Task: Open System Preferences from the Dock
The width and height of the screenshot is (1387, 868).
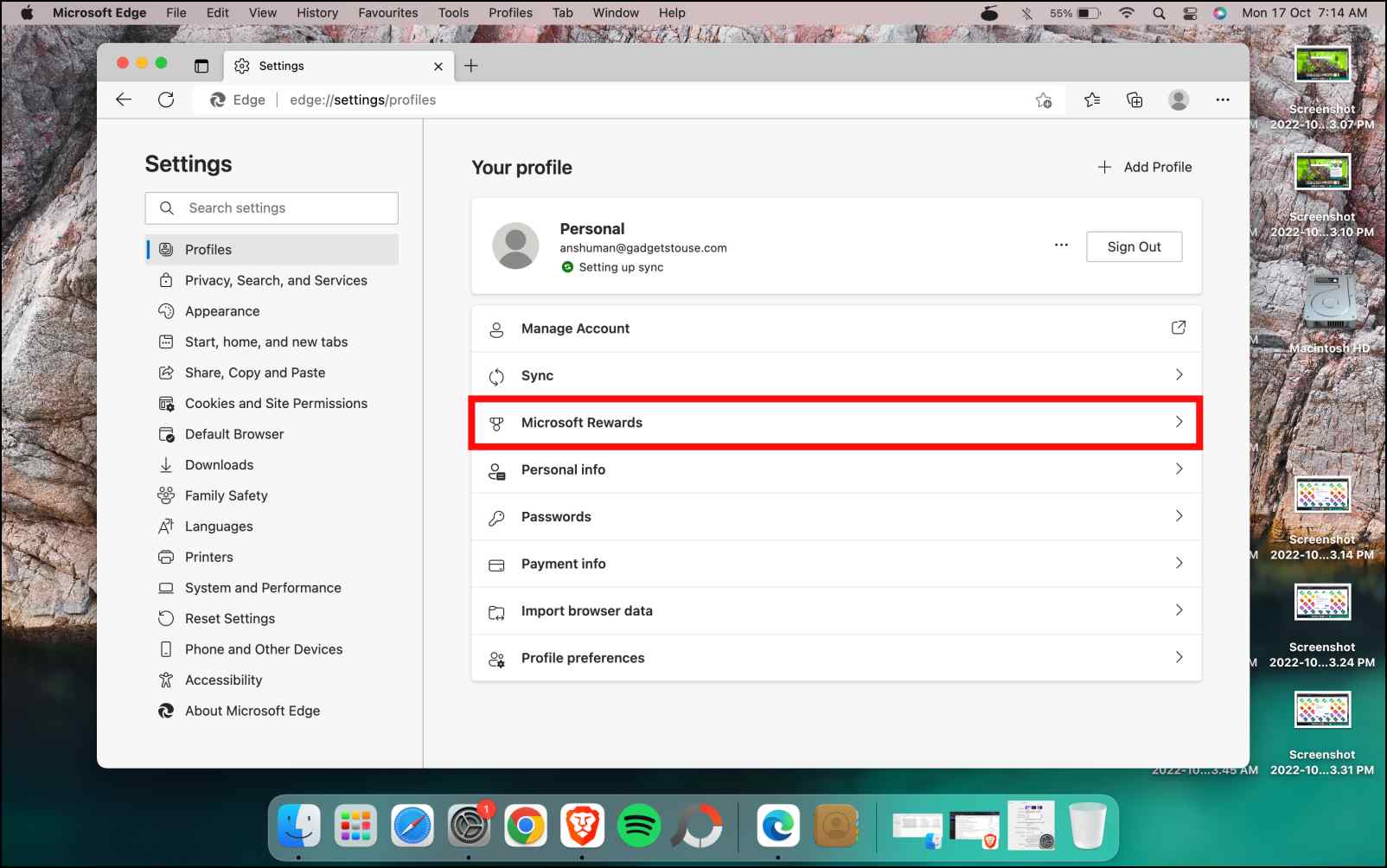Action: click(x=469, y=826)
